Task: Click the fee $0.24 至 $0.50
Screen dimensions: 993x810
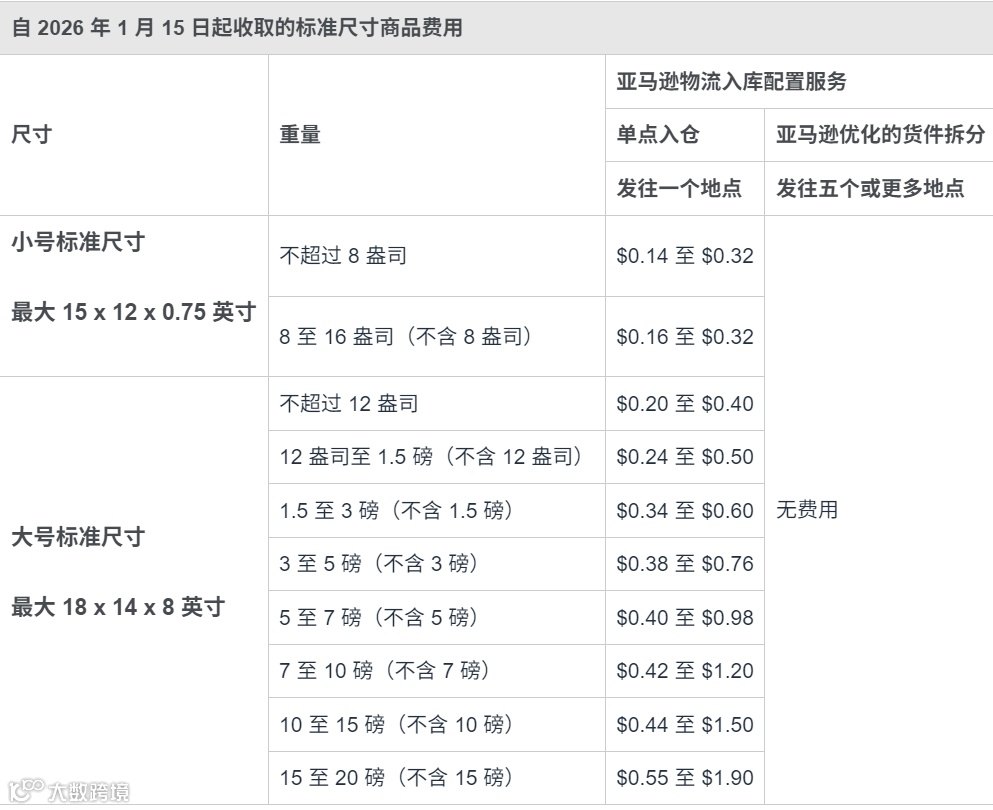Action: [x=685, y=457]
